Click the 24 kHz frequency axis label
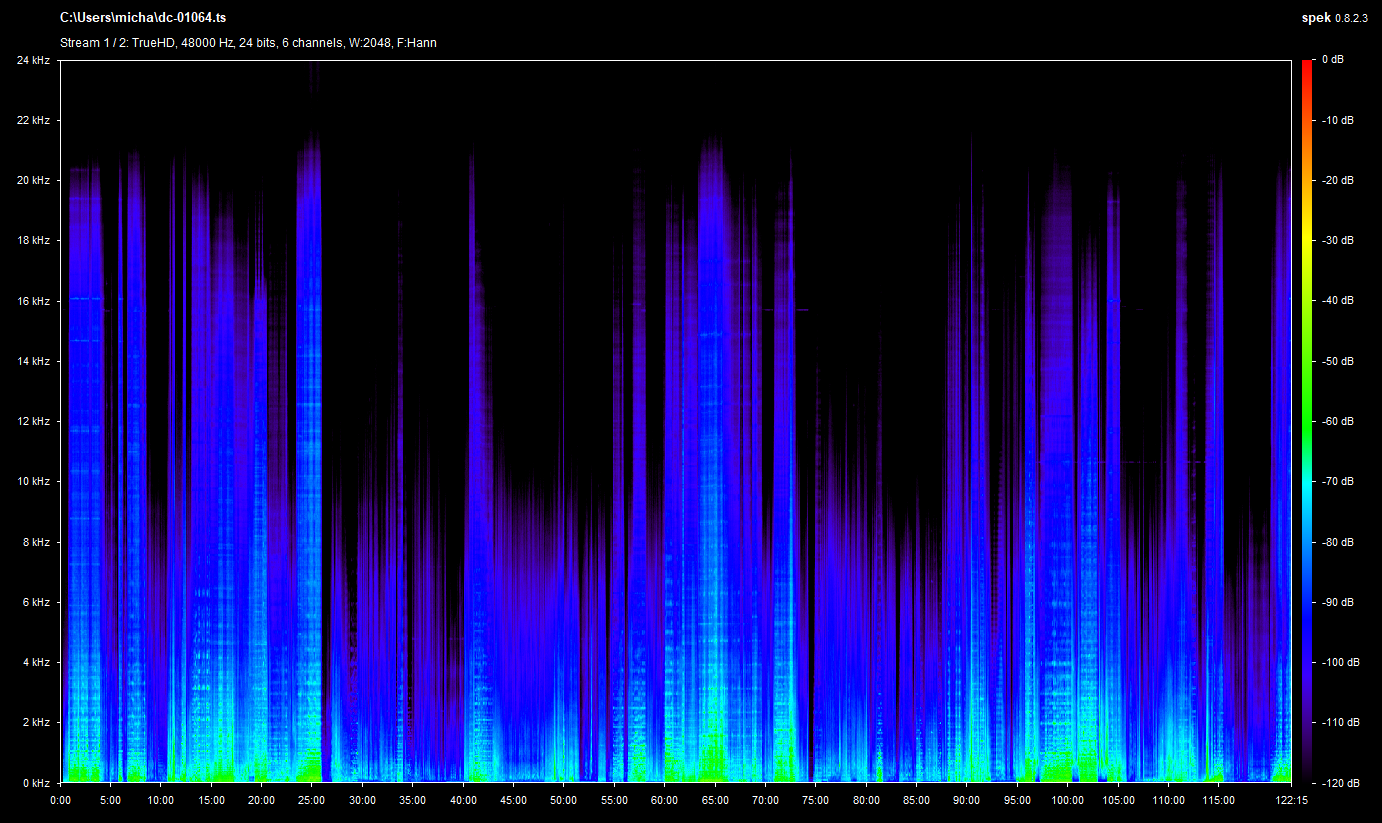 (33, 60)
